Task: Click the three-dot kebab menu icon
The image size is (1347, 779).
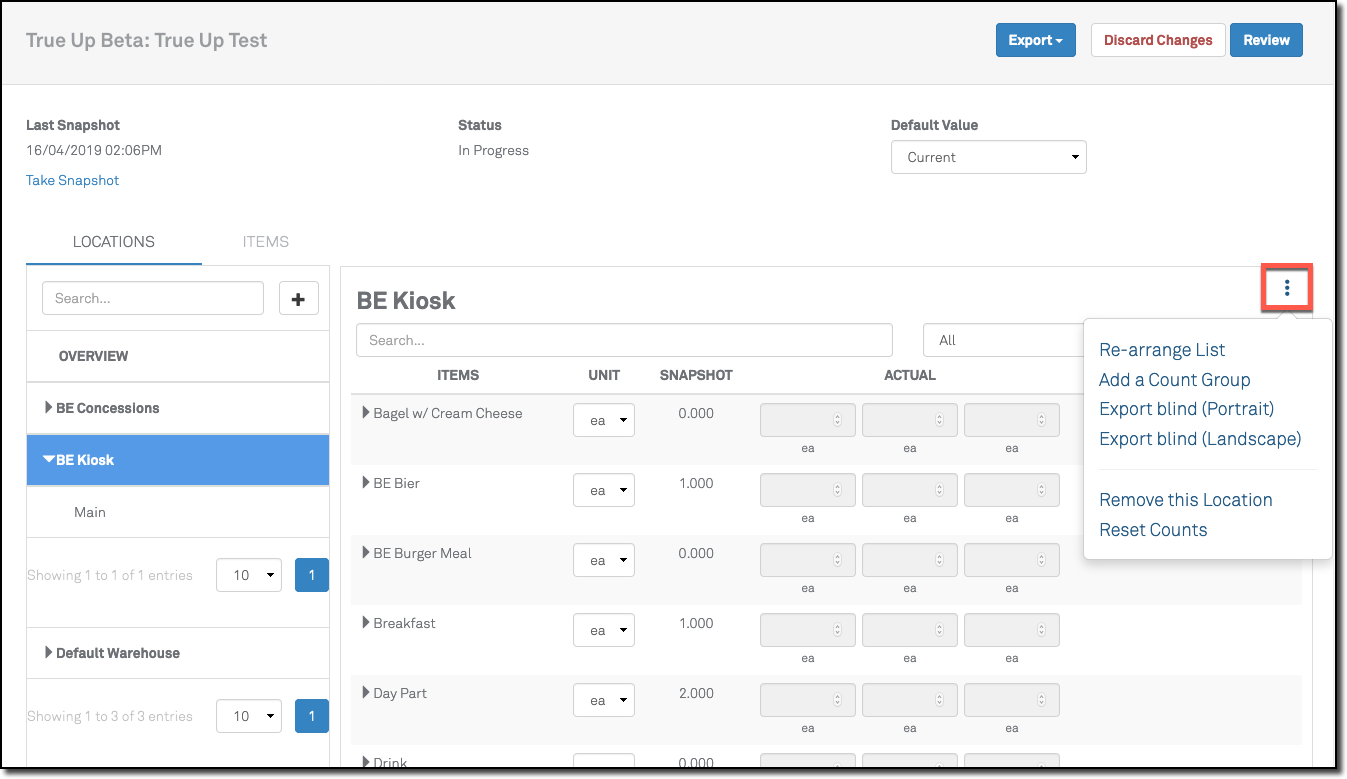Action: pyautogui.click(x=1286, y=289)
